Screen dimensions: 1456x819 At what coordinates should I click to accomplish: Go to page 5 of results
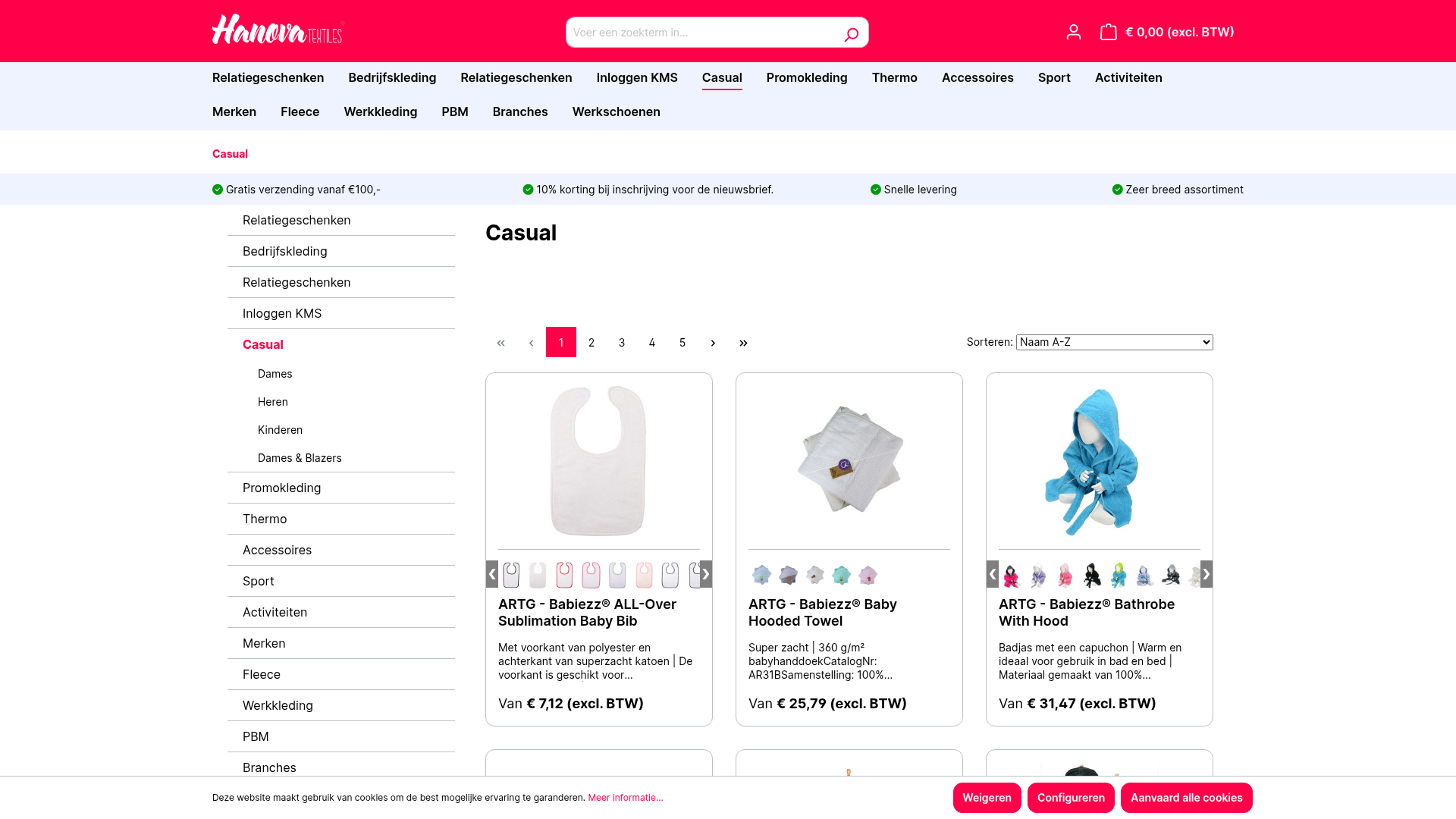(x=682, y=343)
